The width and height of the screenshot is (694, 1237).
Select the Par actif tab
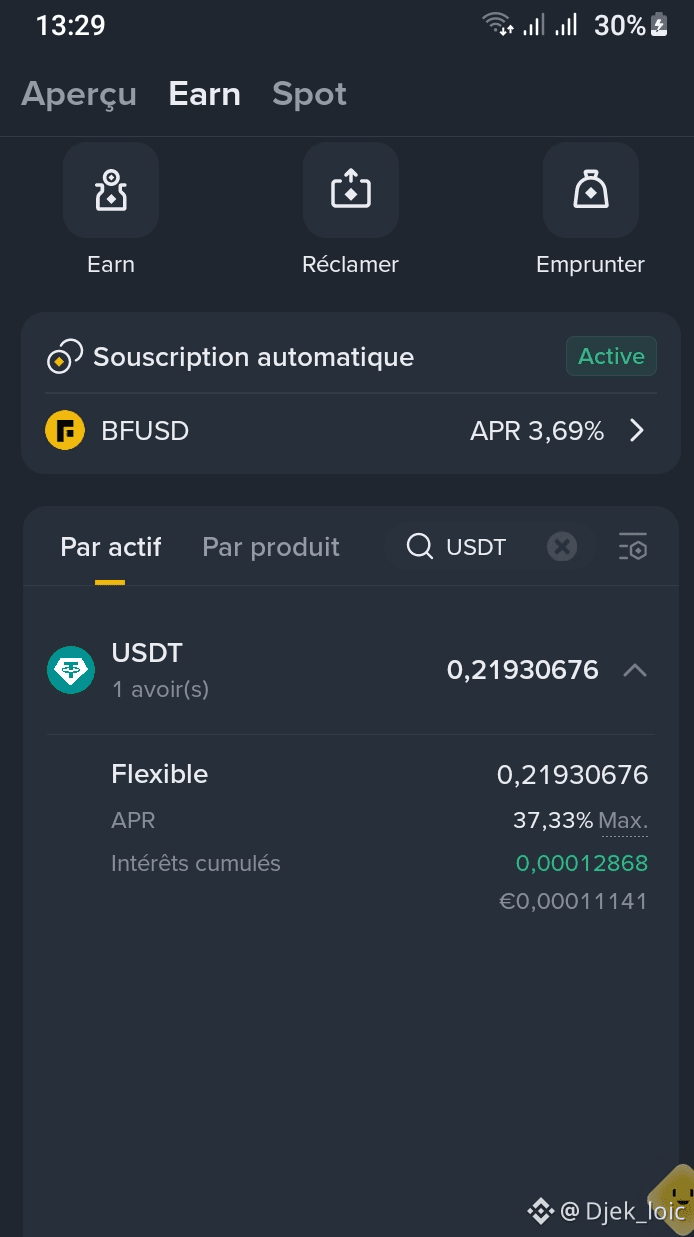coord(111,547)
